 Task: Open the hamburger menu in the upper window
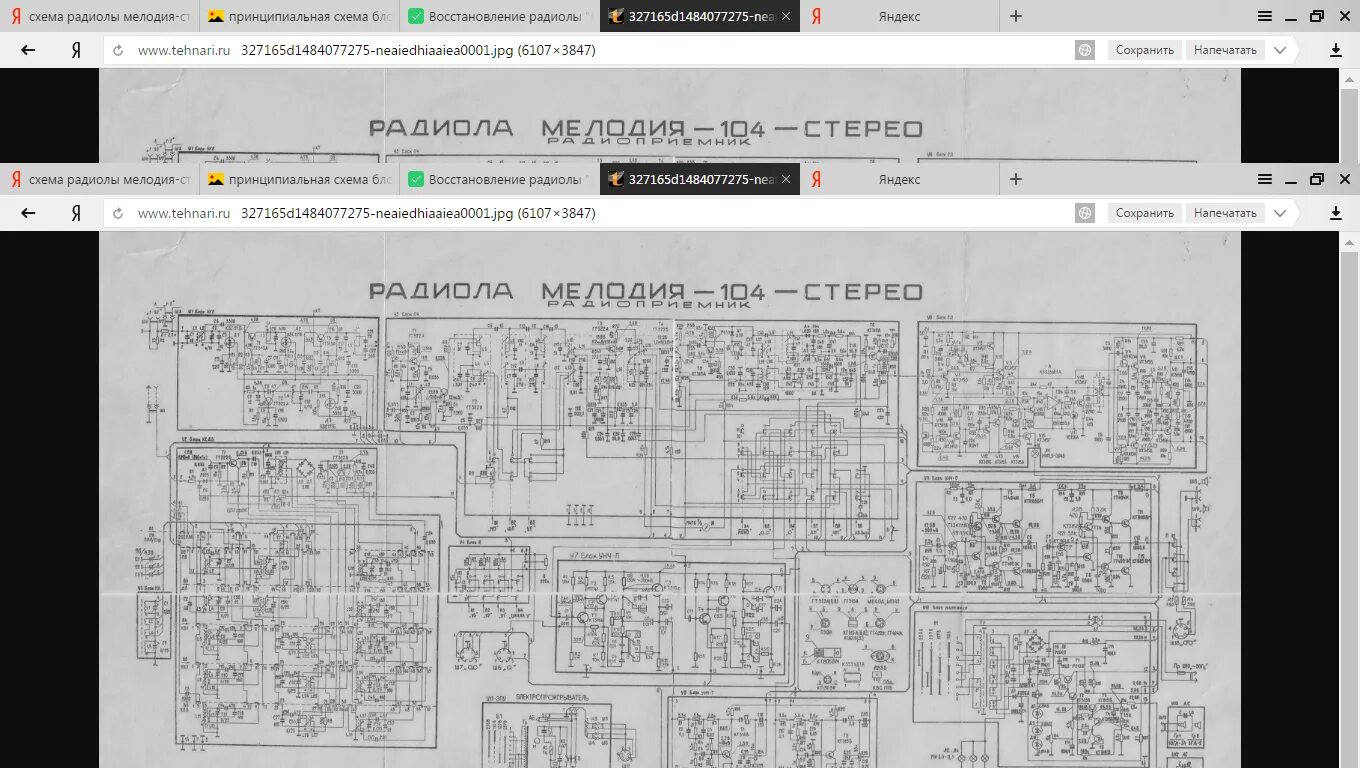1265,16
